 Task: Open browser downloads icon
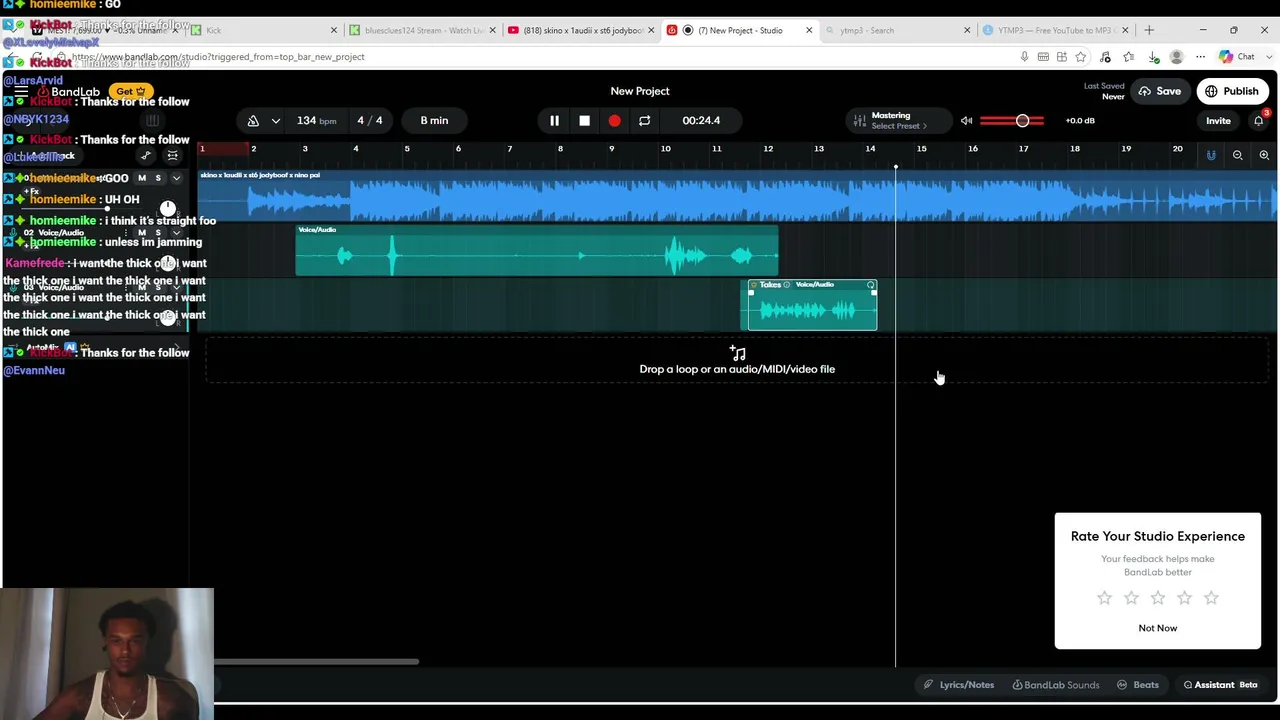(1153, 57)
